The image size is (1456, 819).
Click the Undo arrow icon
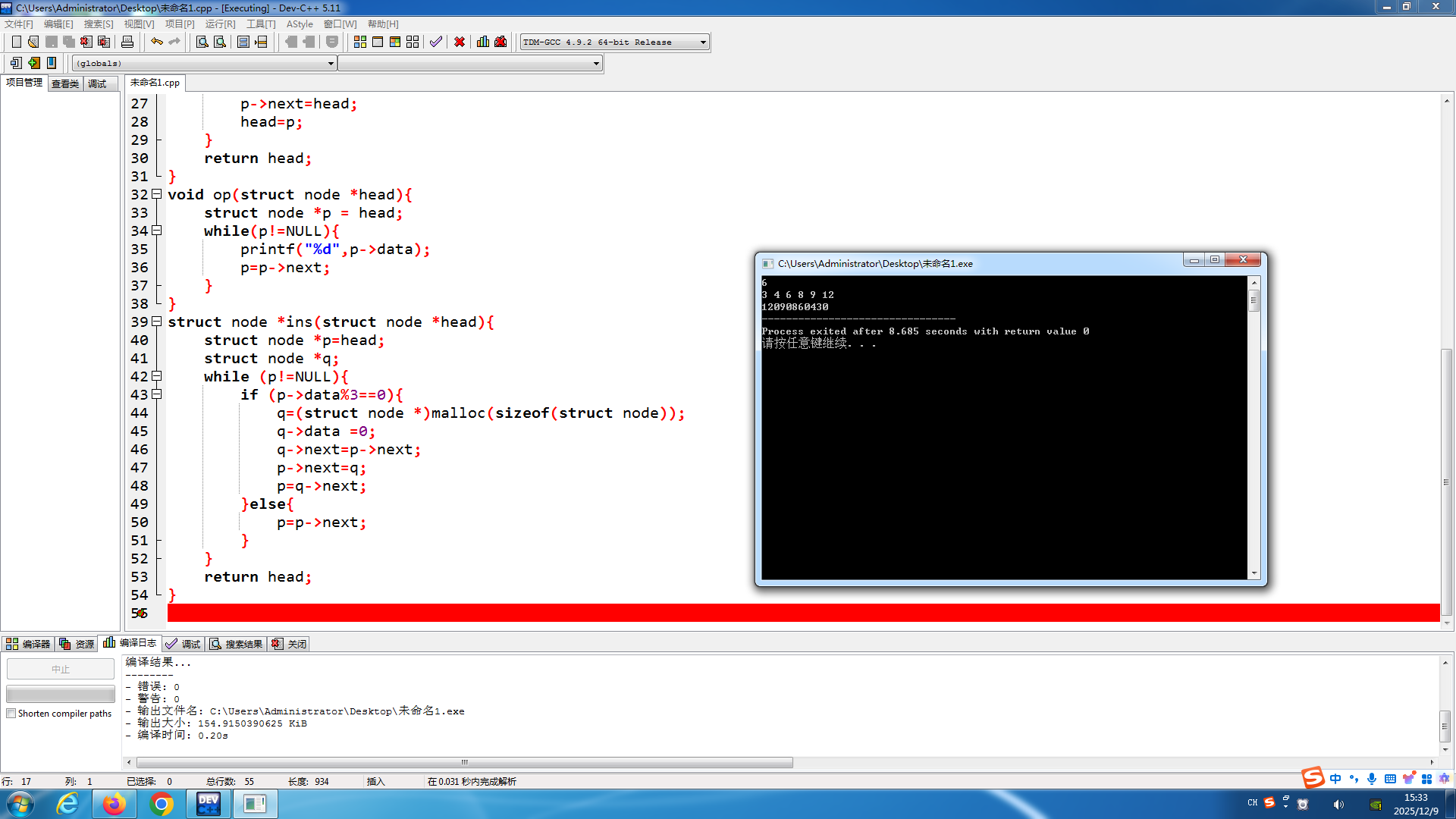pyautogui.click(x=156, y=42)
